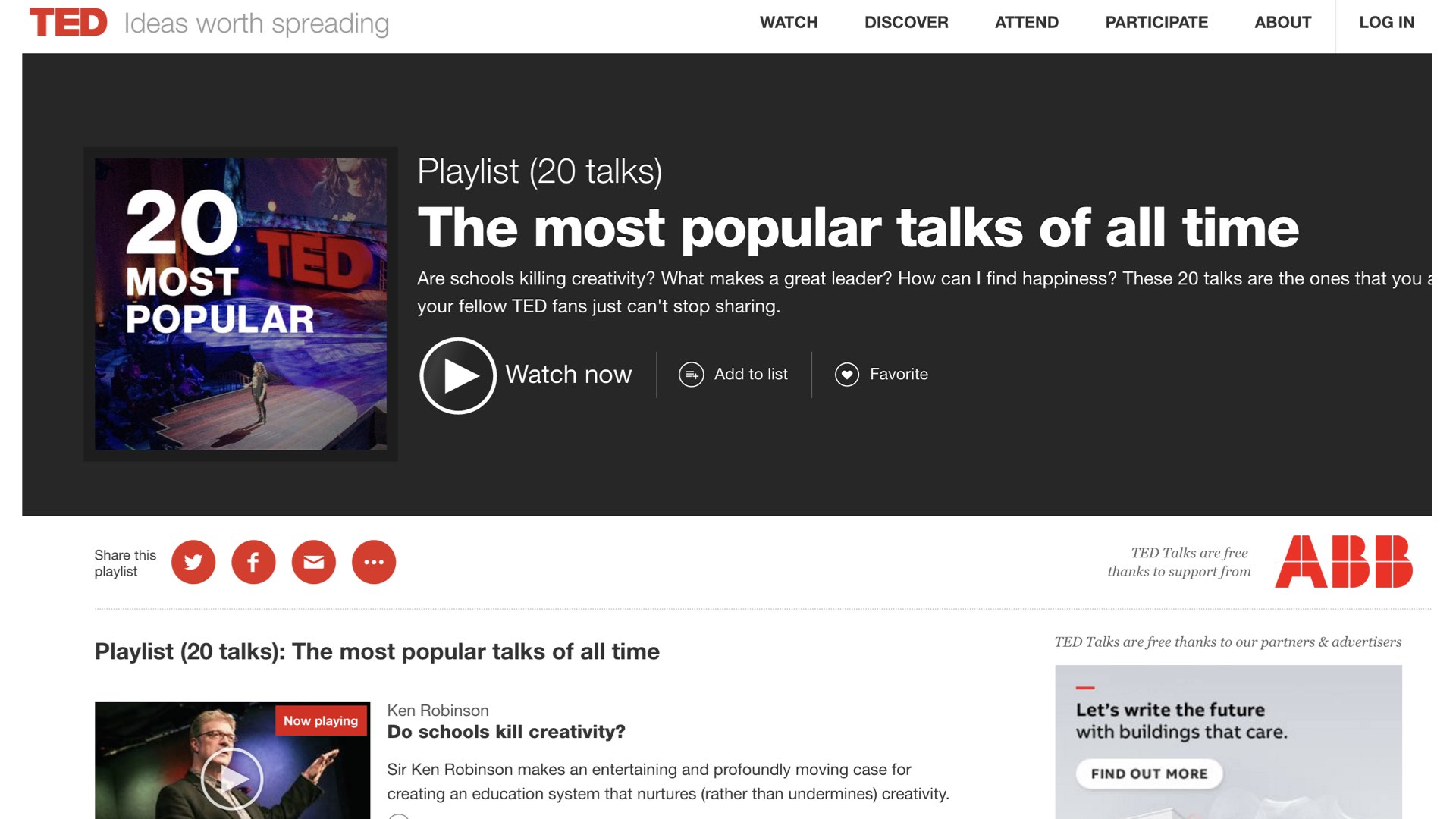This screenshot has height=819, width=1456.
Task: Open the WATCH menu
Action: click(x=789, y=23)
